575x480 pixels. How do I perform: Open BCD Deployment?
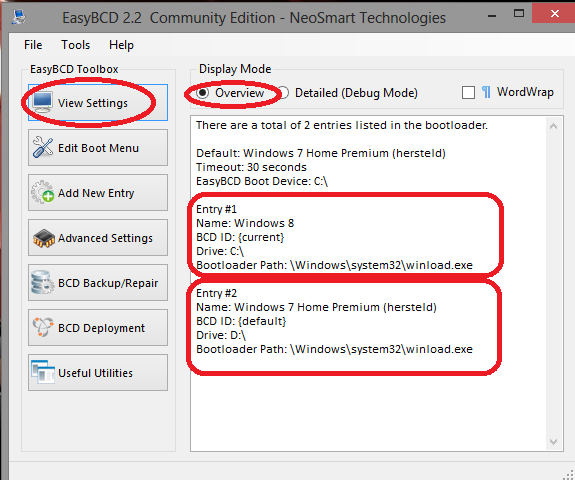tap(98, 327)
